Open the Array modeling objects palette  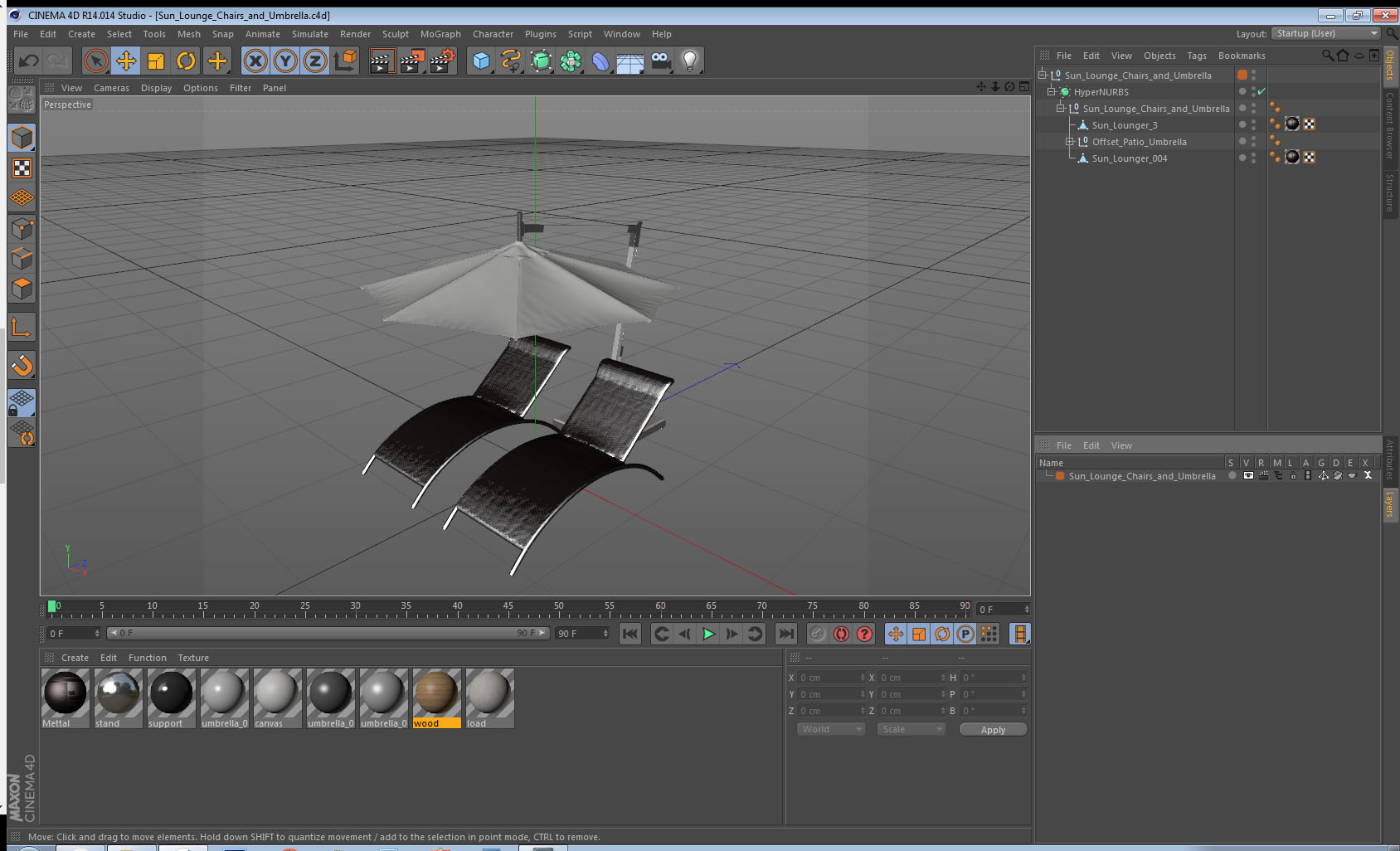tap(571, 61)
